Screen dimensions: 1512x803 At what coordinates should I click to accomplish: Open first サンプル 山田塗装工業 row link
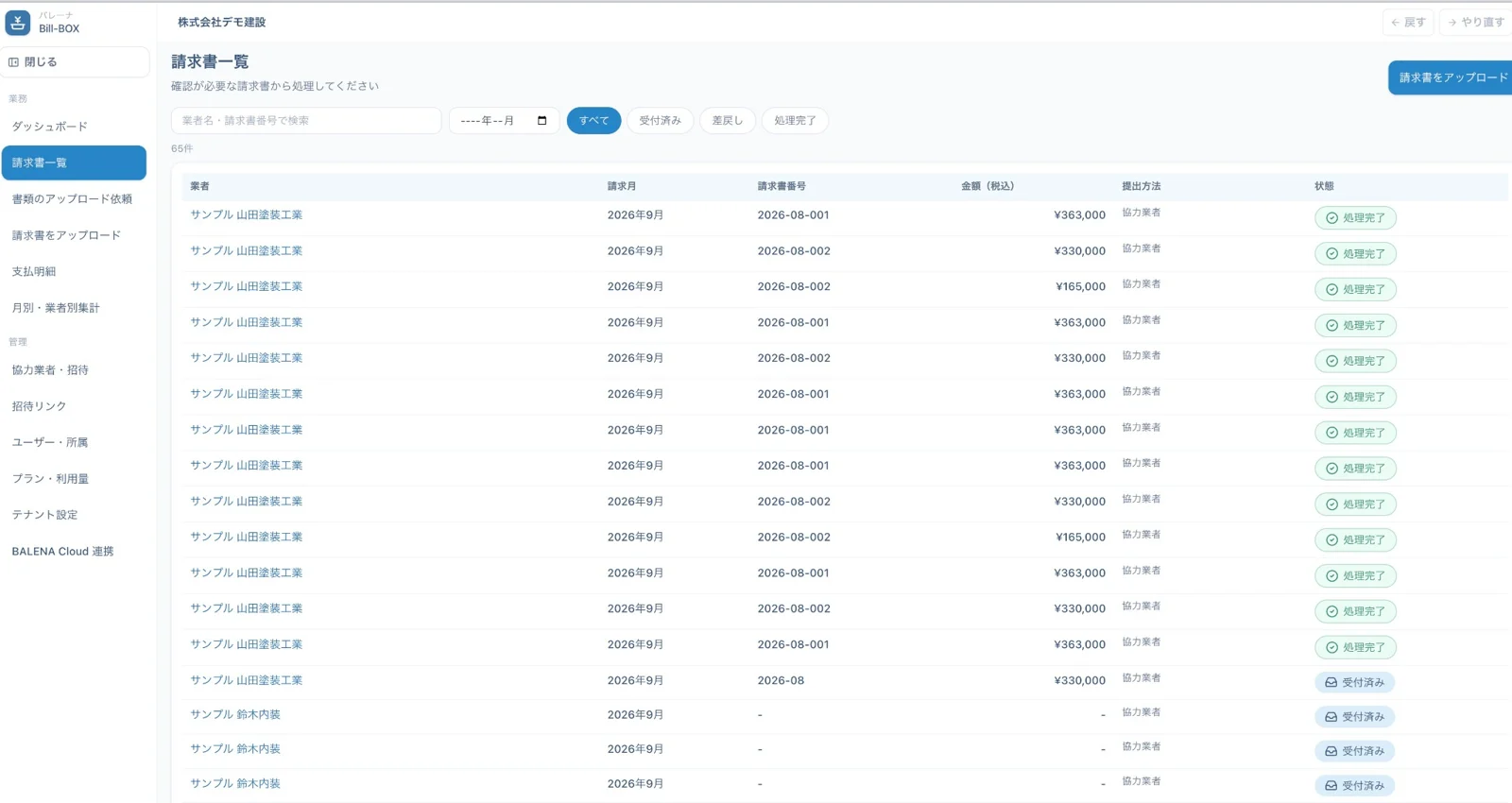247,215
